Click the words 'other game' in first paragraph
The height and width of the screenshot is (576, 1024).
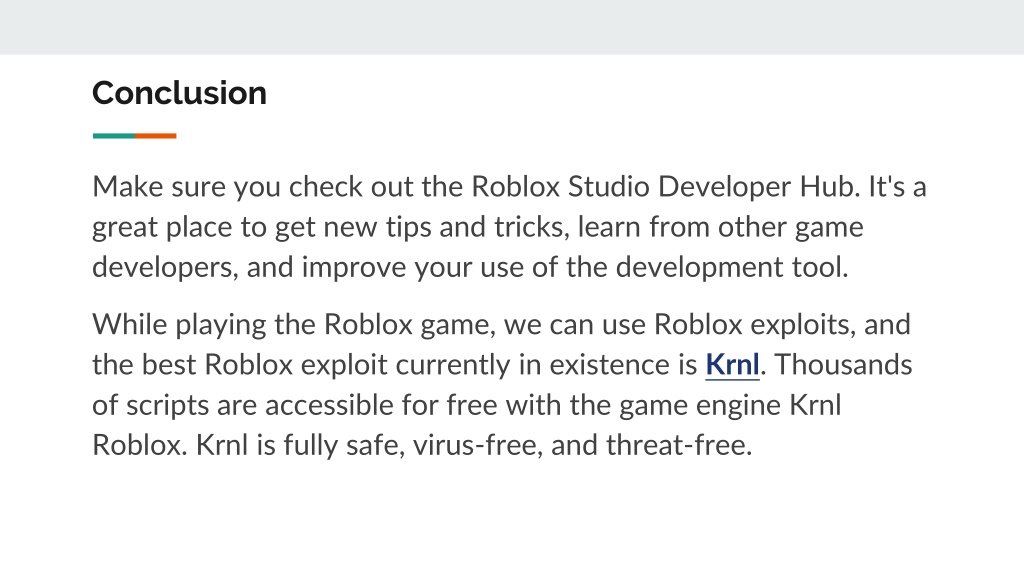[x=791, y=227]
